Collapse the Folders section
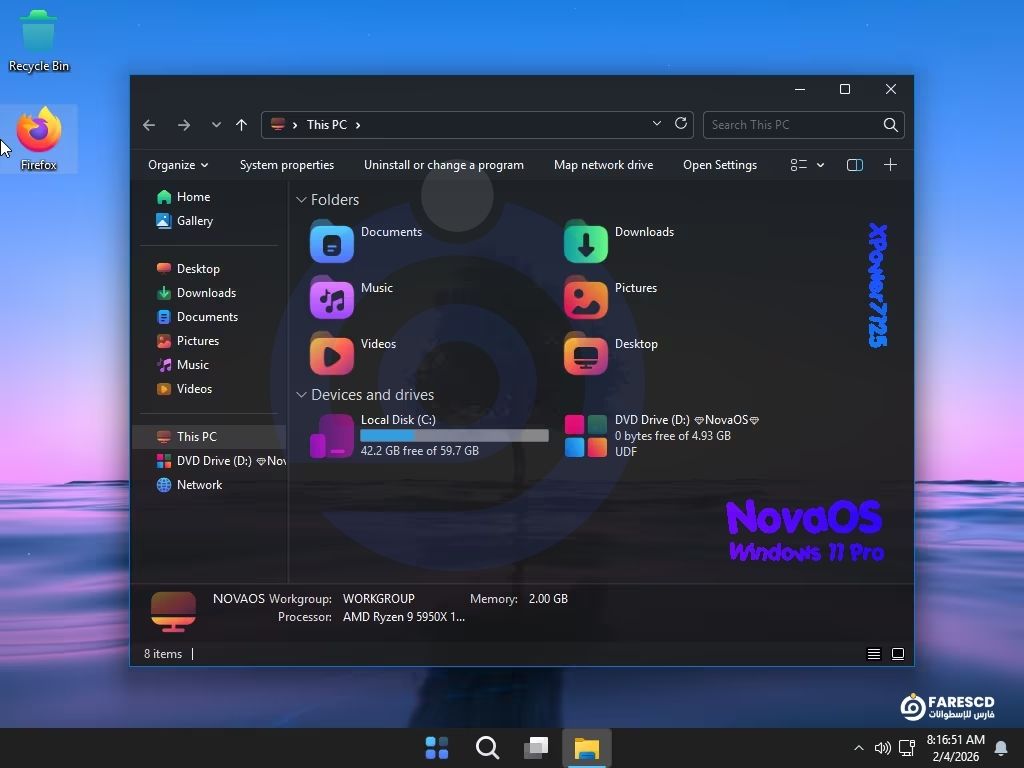 [x=301, y=200]
